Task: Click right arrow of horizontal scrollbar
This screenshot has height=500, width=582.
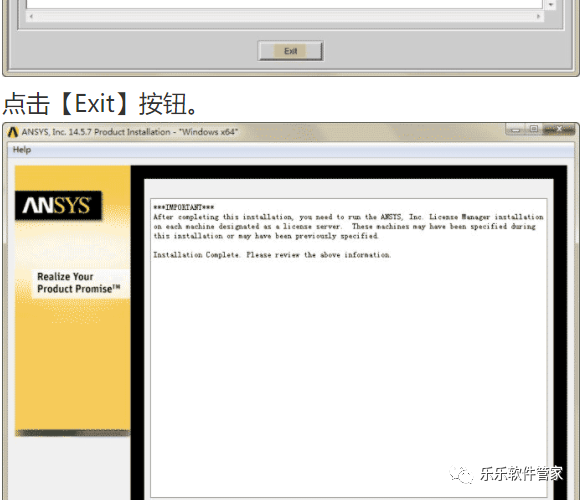Action: 538,16
